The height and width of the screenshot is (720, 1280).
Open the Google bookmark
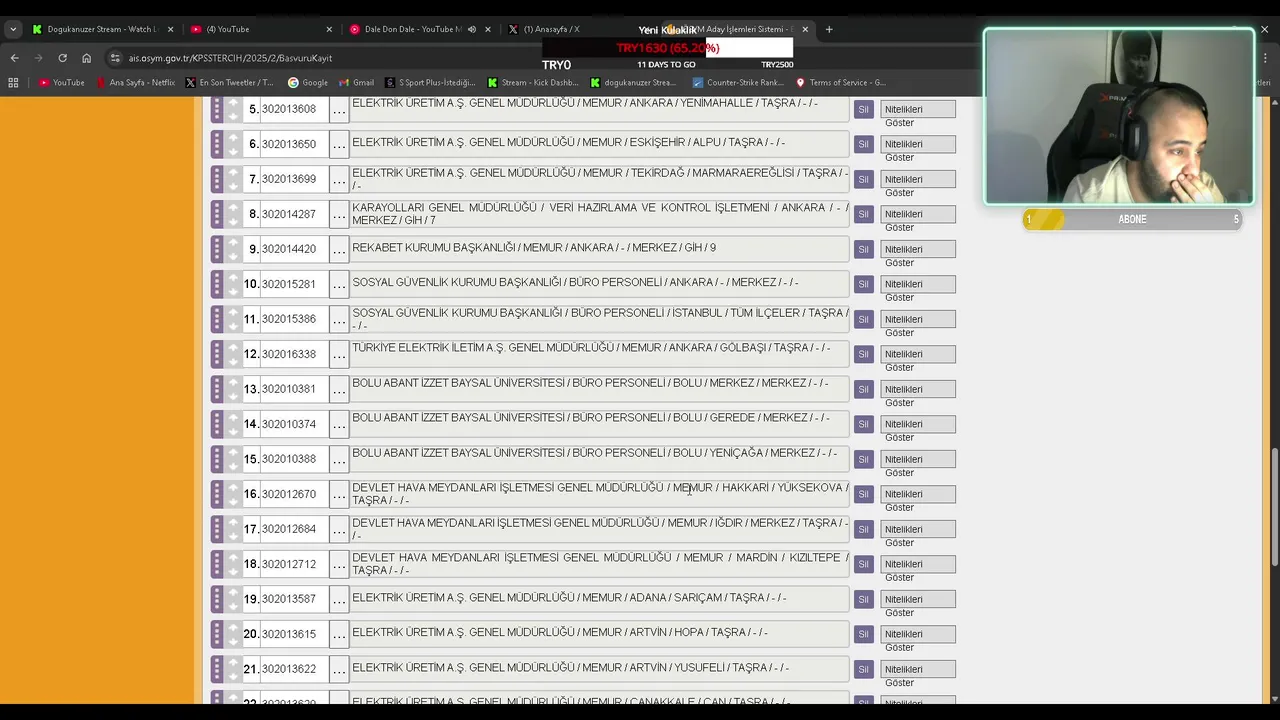pyautogui.click(x=308, y=83)
